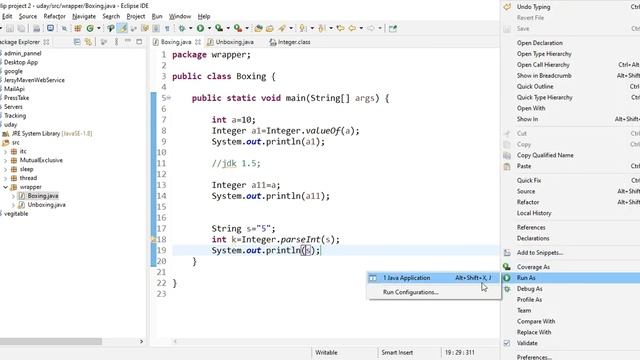Image resolution: width=640 pixels, height=360 pixels.
Task: Minimize the Package Explorer panel
Action: 128,42
